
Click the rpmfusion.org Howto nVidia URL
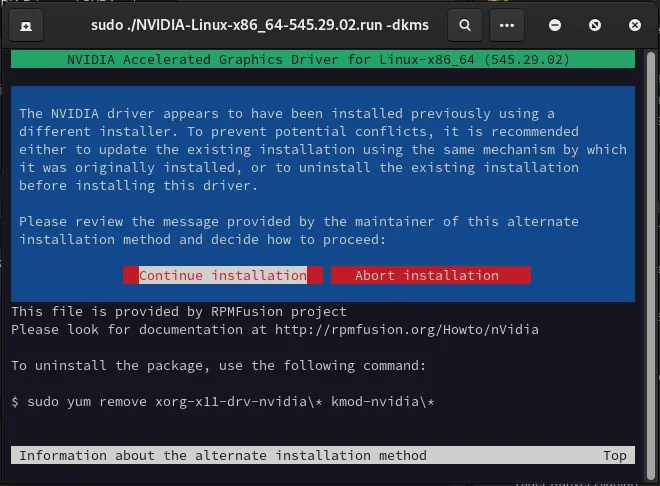[407, 329]
